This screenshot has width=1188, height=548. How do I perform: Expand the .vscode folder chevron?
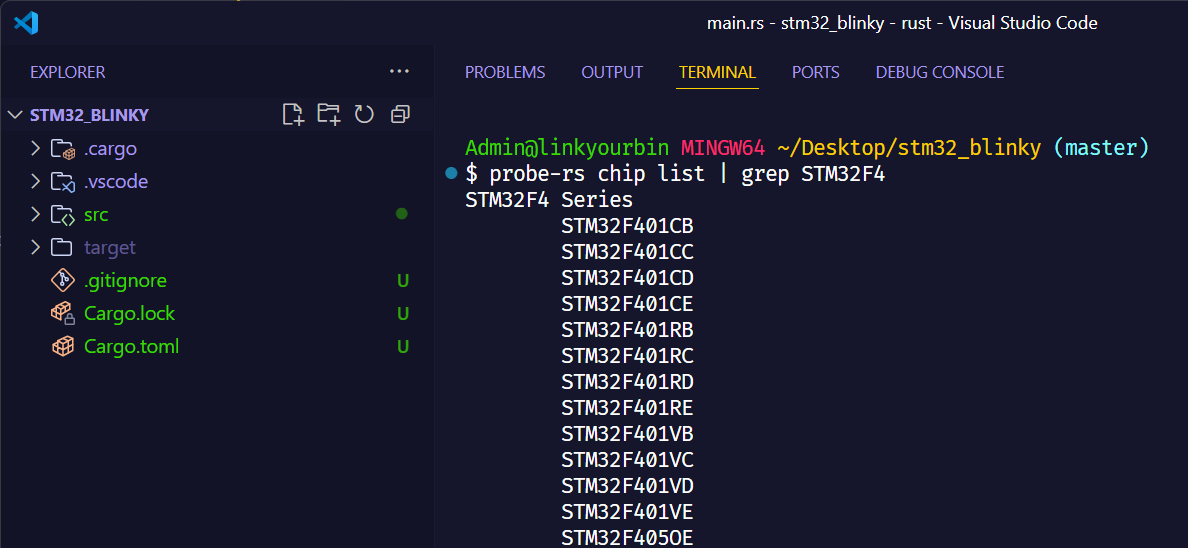click(36, 182)
